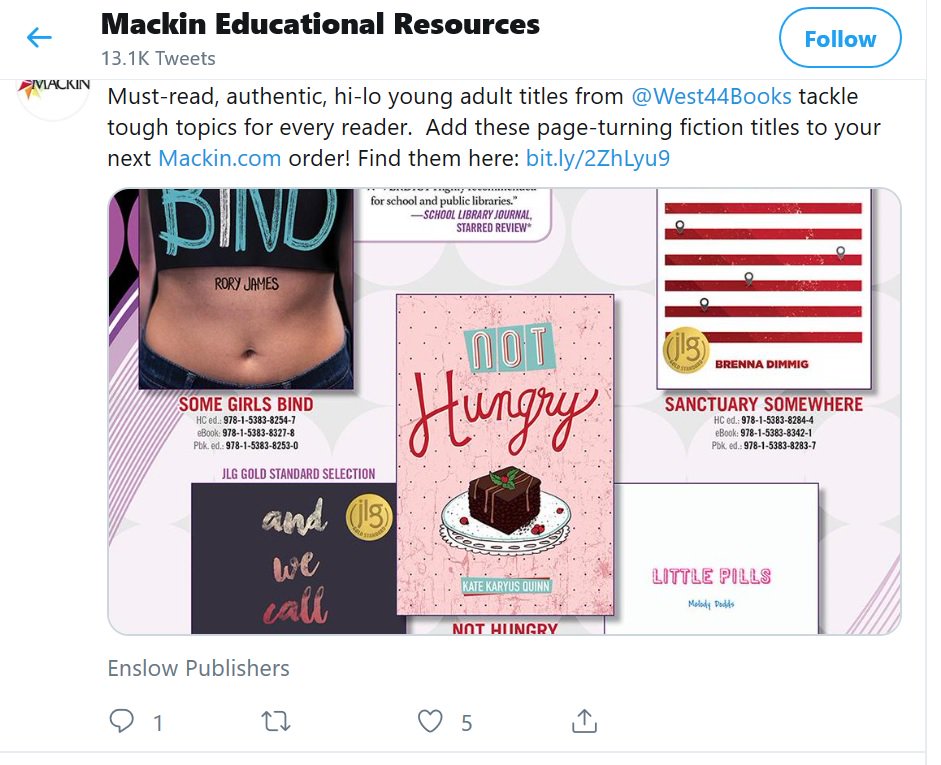Screen dimensions: 941x765
Task: Click the And We Call cover
Action: click(x=294, y=558)
